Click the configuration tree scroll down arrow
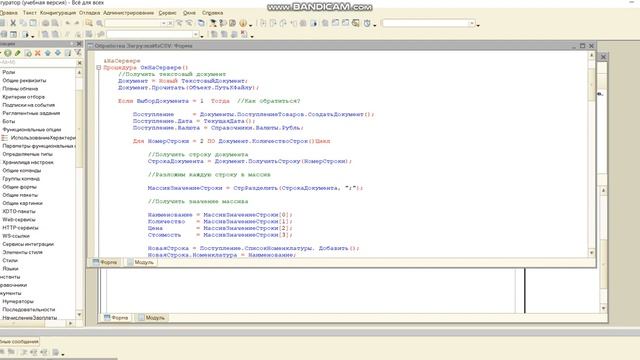 (79, 315)
